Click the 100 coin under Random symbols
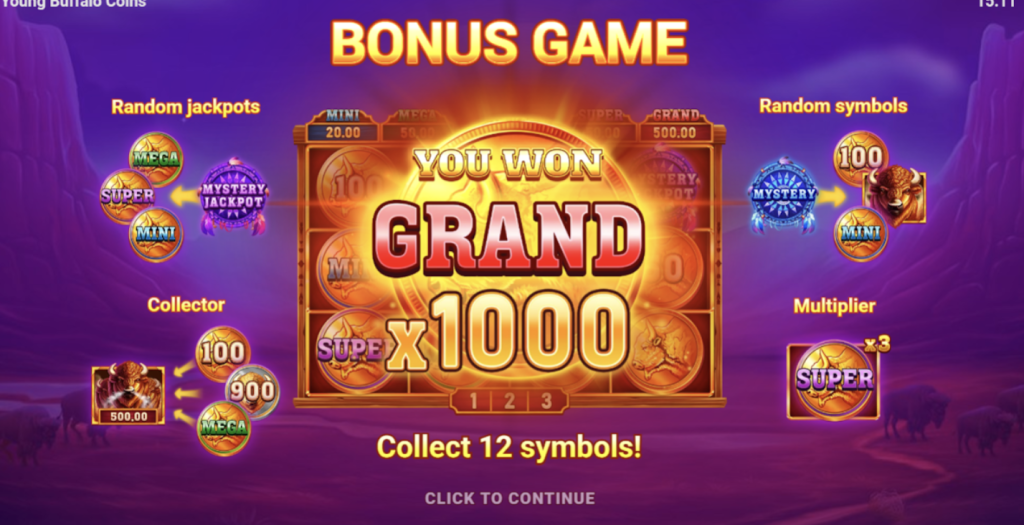This screenshot has width=1024, height=525. tap(860, 158)
